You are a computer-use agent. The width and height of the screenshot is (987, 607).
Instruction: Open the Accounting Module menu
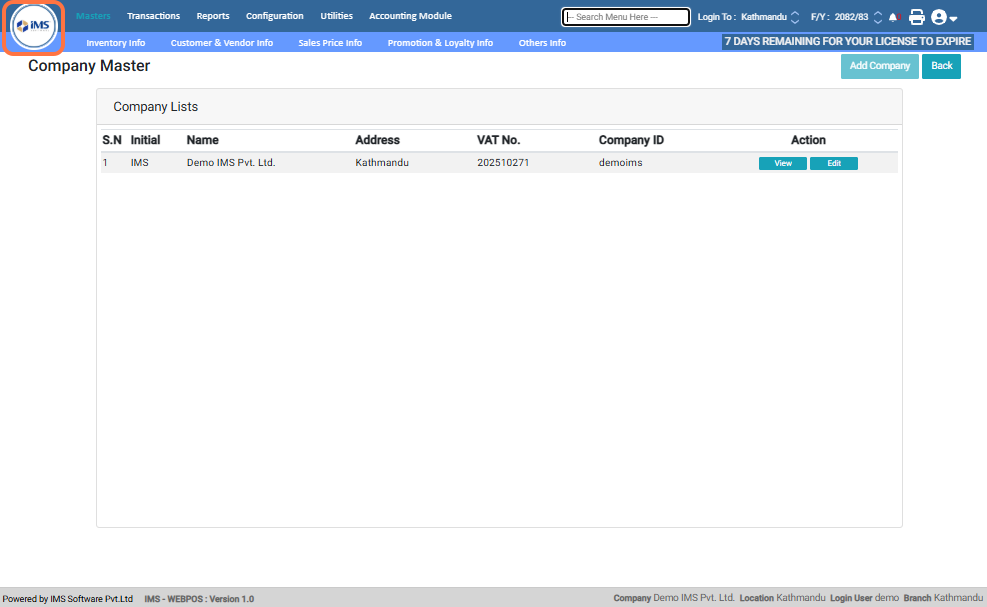[410, 16]
